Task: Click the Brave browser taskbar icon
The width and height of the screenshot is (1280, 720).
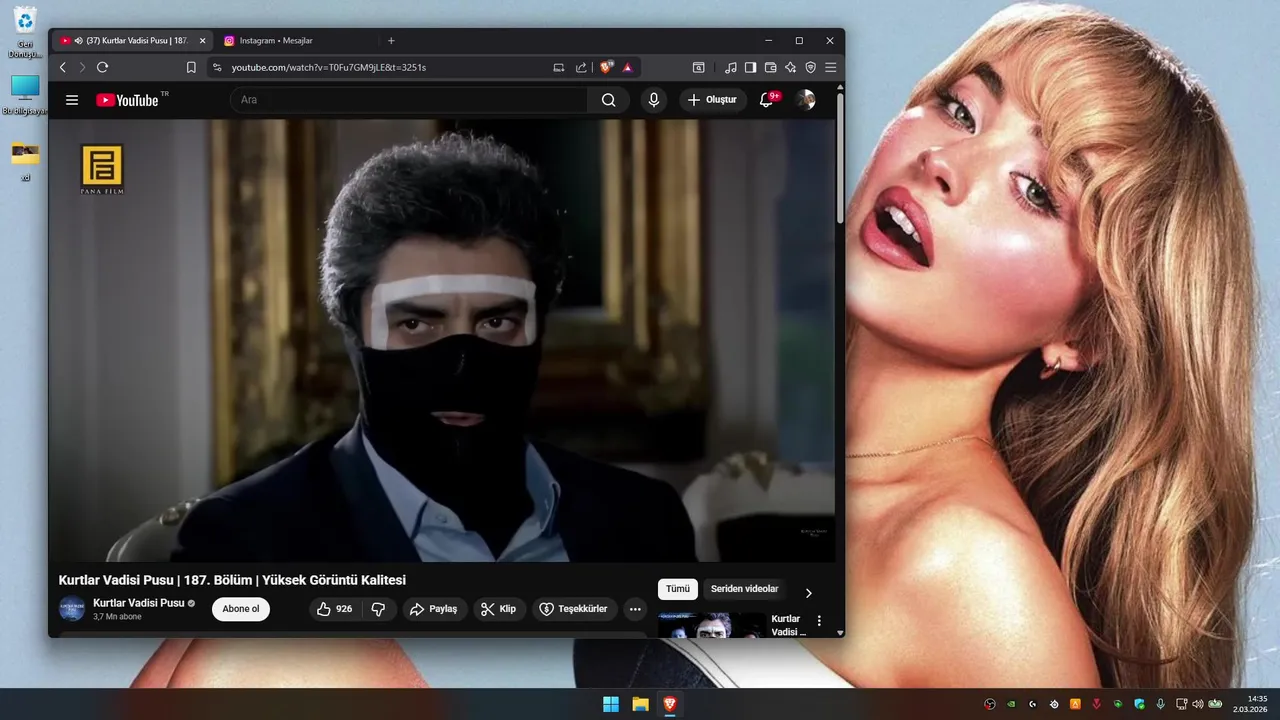Action: pos(669,704)
